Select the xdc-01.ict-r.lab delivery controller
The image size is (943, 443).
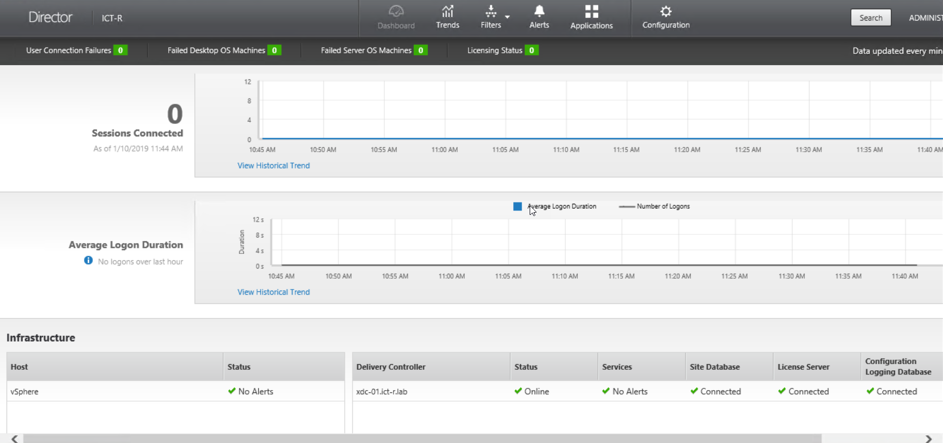pos(382,392)
